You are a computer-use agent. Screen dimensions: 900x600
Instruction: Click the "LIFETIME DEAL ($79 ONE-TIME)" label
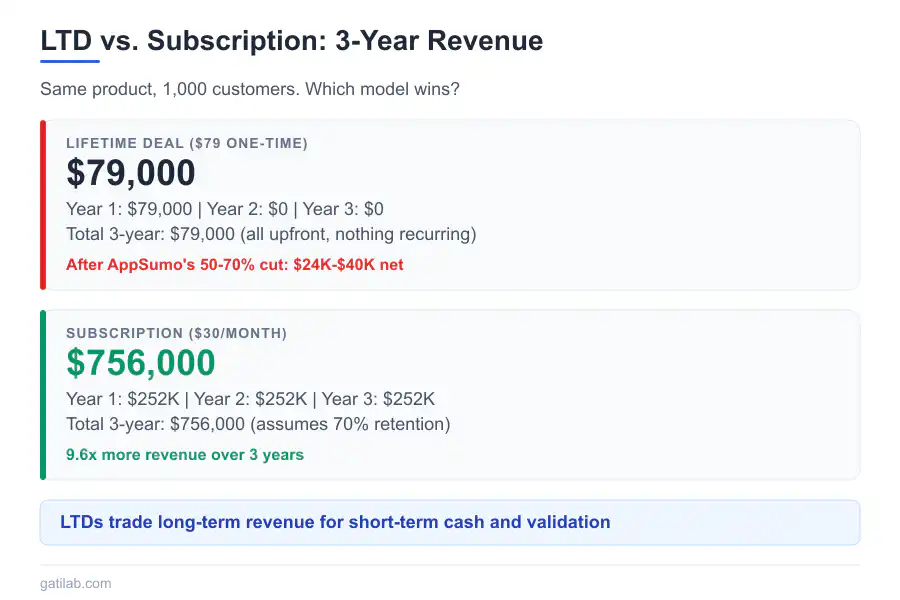coord(187,144)
